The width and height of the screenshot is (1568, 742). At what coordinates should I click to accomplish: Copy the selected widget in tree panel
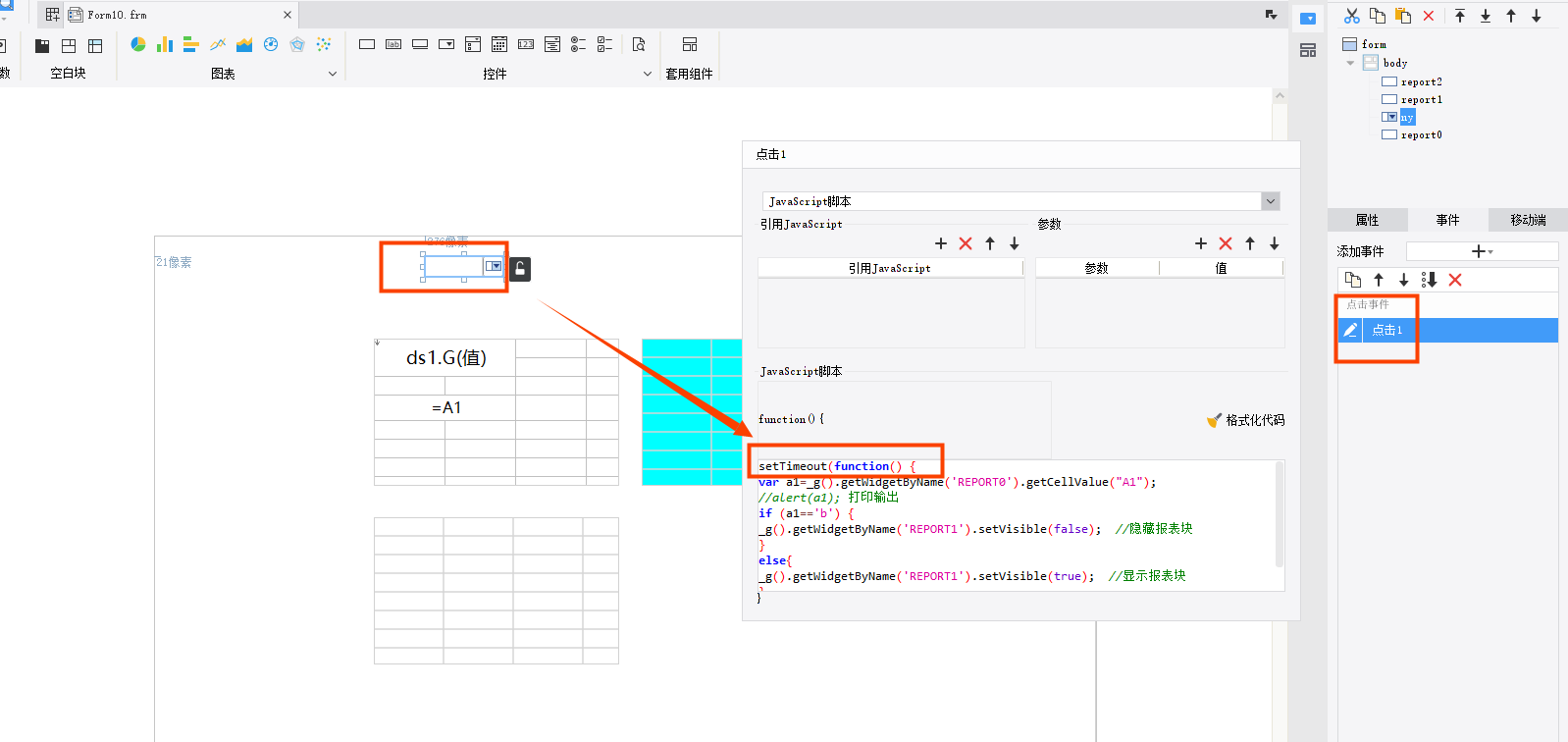coord(1378,16)
